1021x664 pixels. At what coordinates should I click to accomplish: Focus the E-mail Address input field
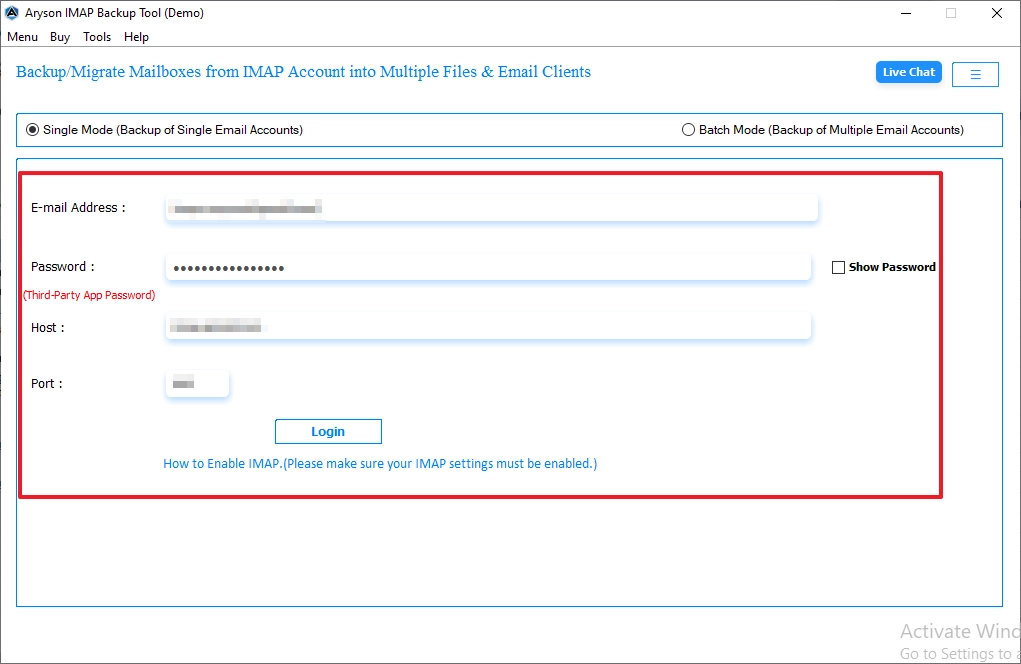(x=492, y=208)
